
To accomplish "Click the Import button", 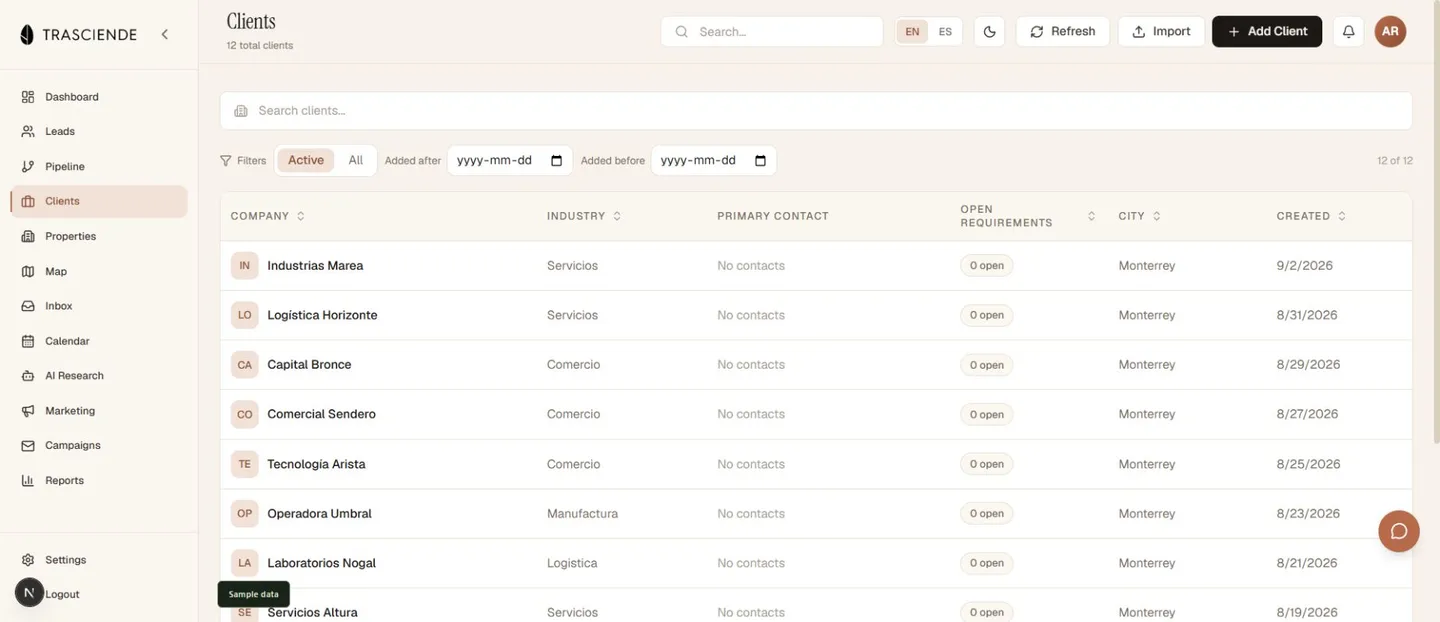I will coord(1161,31).
